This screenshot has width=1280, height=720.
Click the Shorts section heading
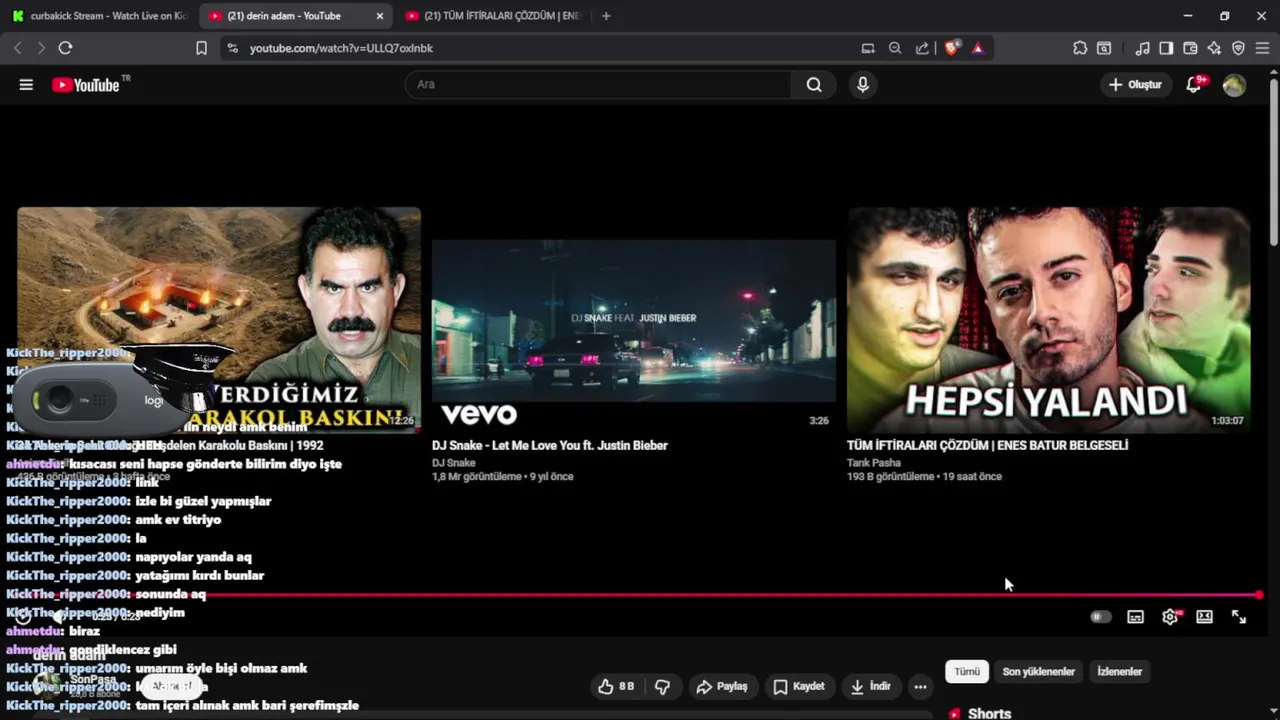click(x=989, y=713)
